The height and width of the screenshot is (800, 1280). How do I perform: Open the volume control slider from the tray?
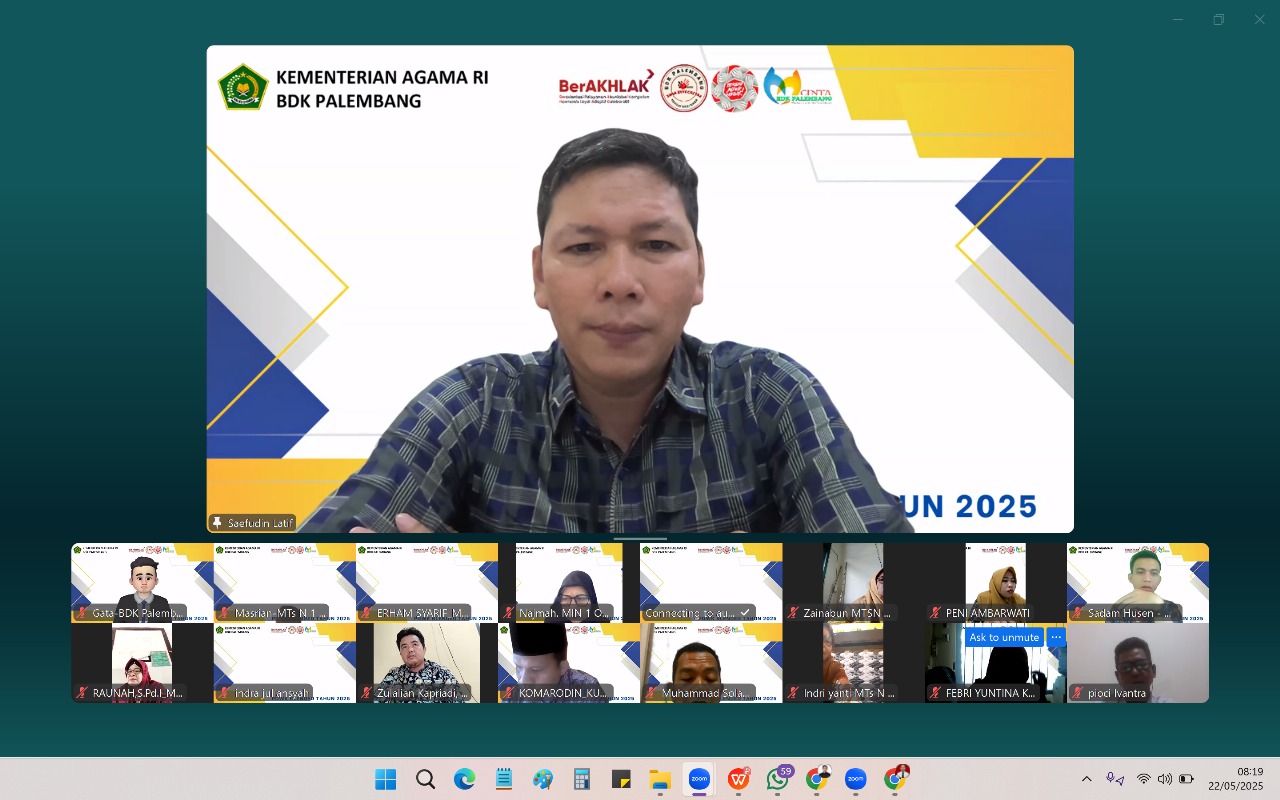point(1164,779)
